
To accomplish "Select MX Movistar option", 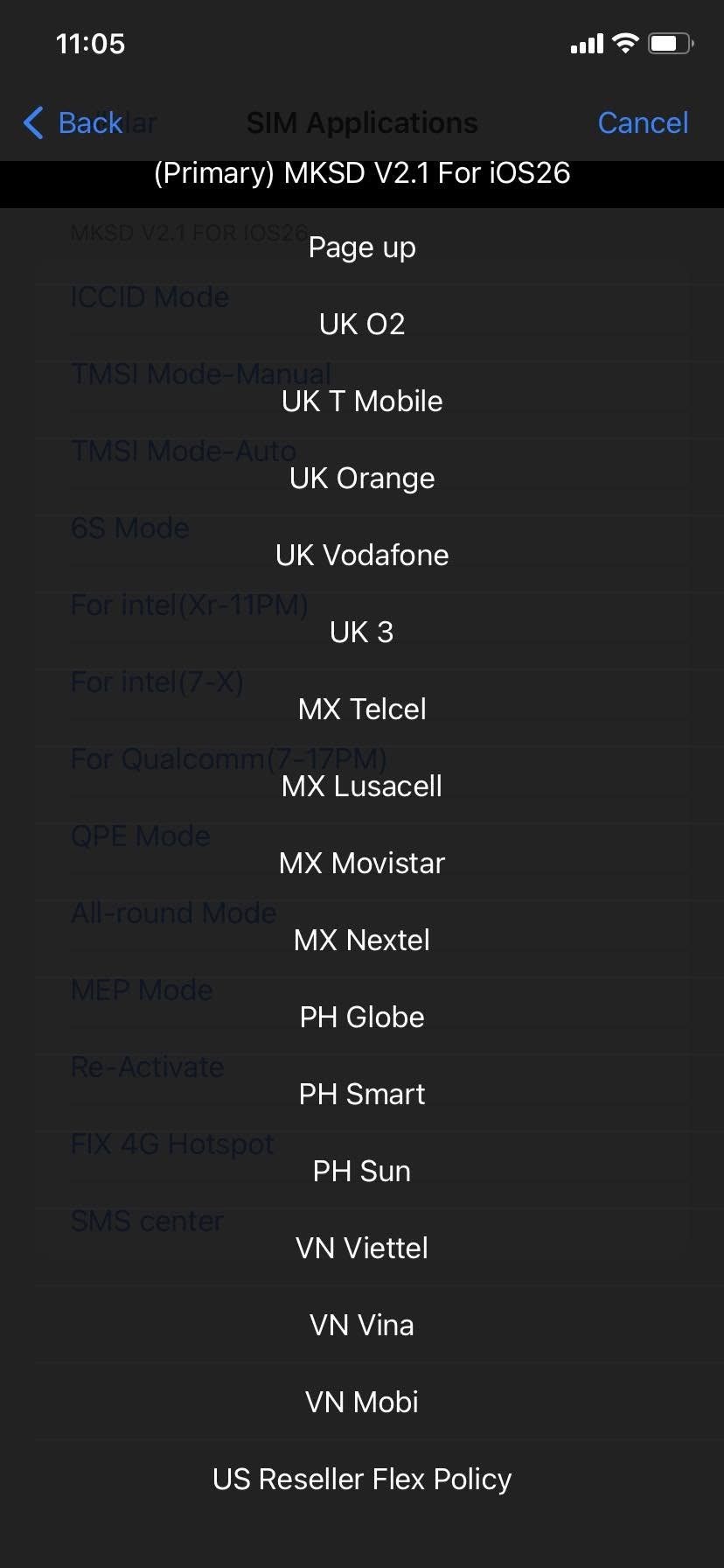I will click(362, 864).
